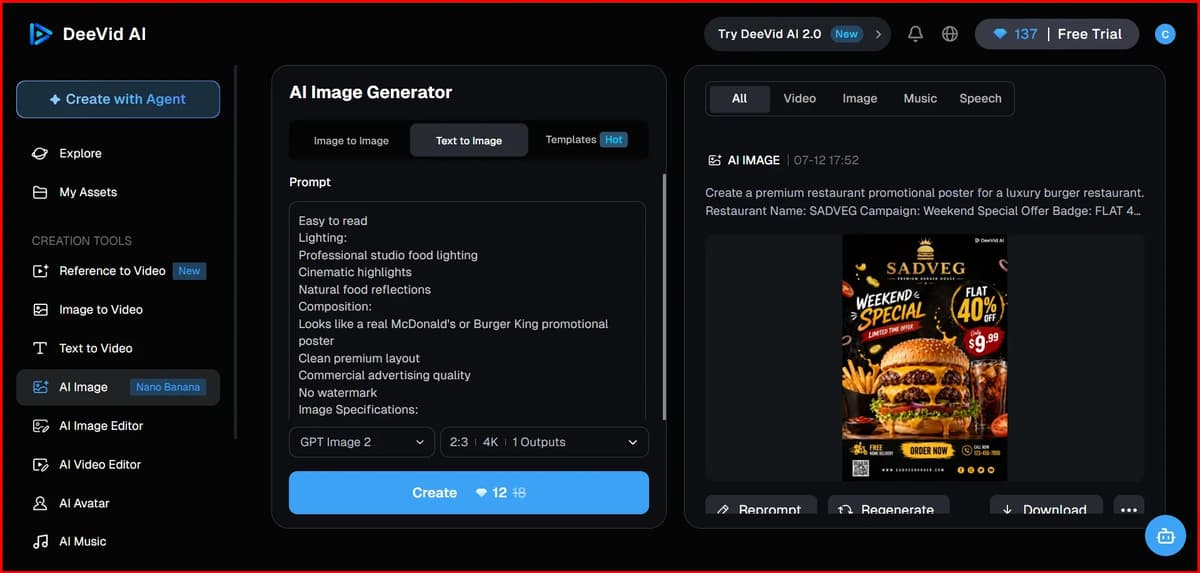This screenshot has width=1200, height=573.
Task: Open AI Music tool
Action: pos(118,541)
